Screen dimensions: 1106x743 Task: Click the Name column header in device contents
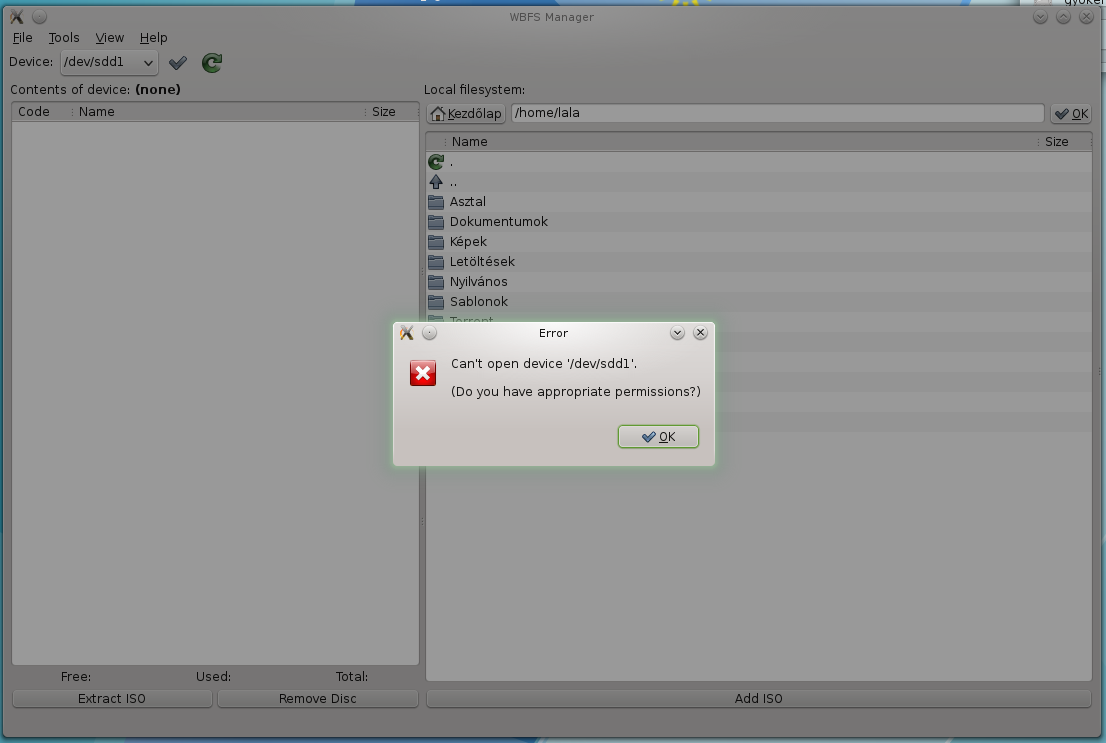click(217, 111)
